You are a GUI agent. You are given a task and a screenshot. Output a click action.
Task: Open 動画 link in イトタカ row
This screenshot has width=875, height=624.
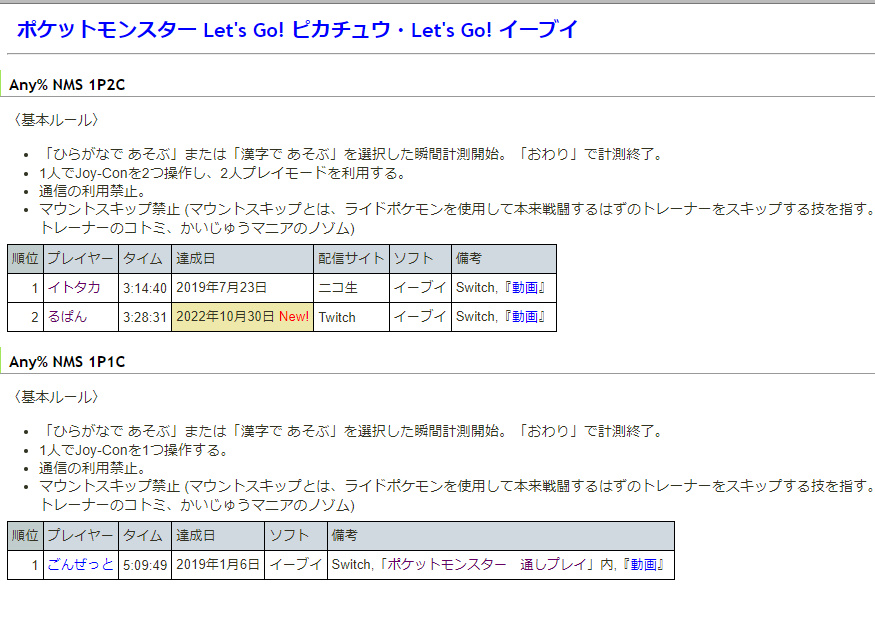click(525, 287)
